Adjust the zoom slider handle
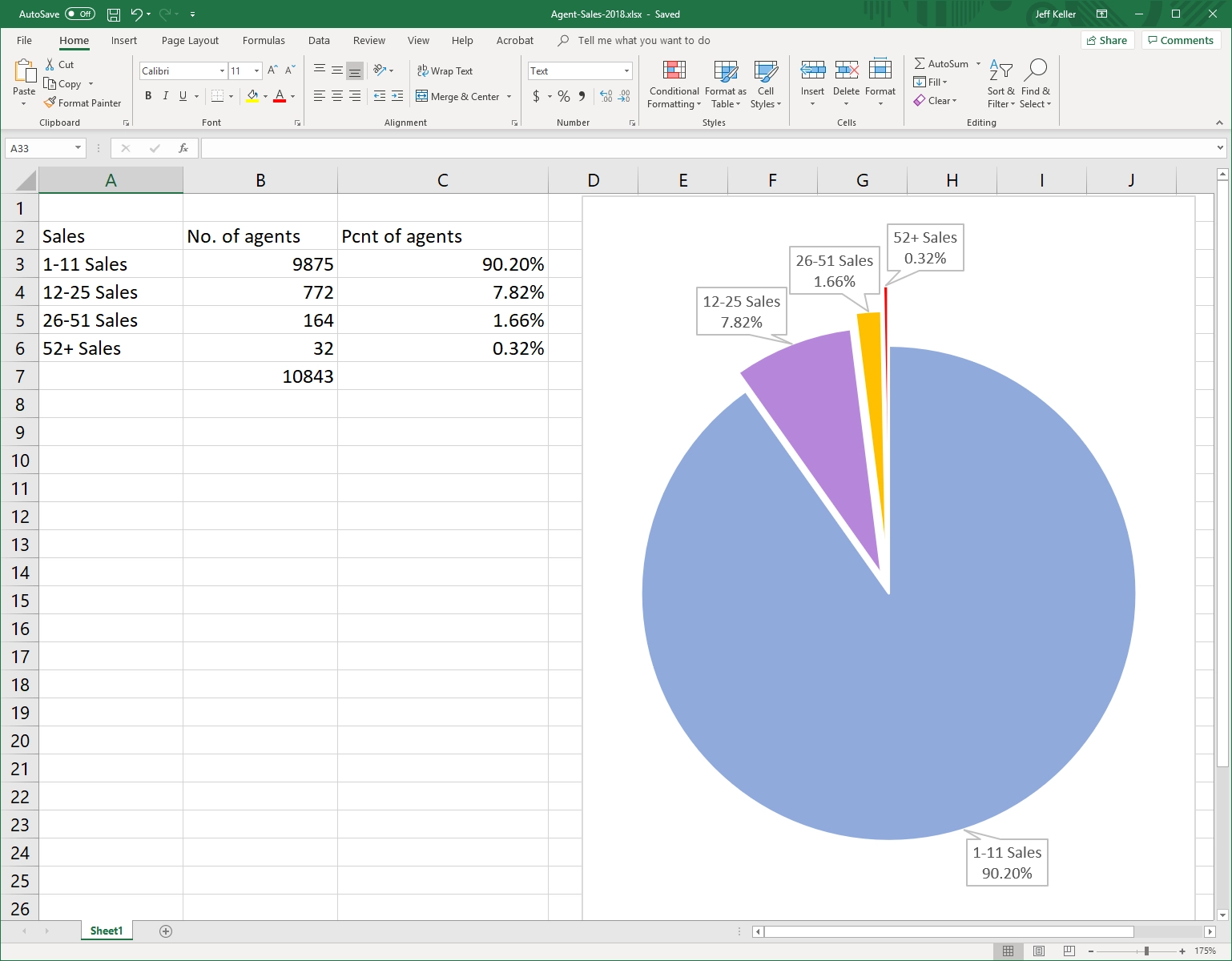Image resolution: width=1232 pixels, height=961 pixels. click(1147, 951)
